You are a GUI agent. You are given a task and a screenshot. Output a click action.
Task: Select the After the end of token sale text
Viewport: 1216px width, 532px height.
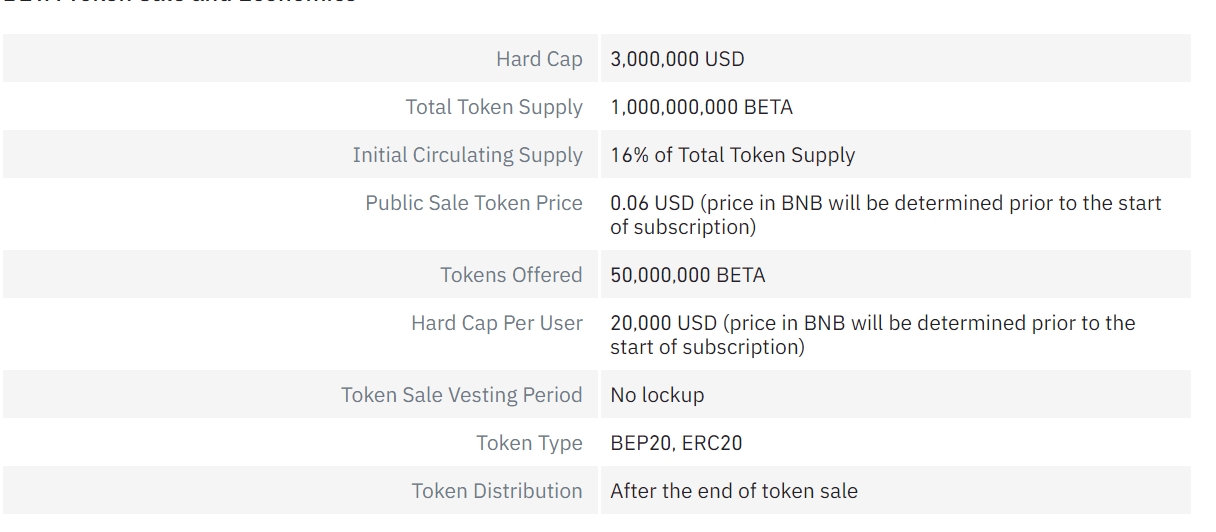tap(734, 491)
